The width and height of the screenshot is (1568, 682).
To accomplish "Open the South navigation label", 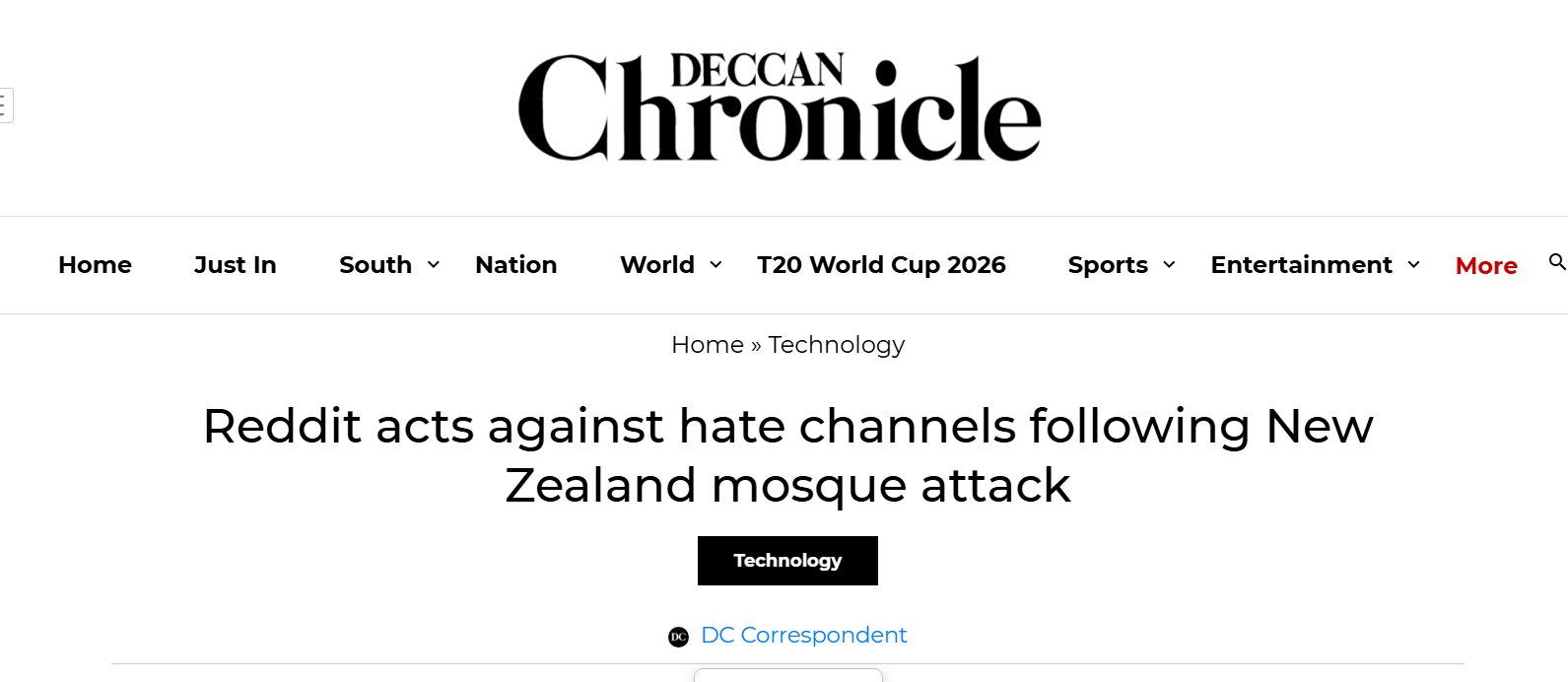I will (x=375, y=265).
